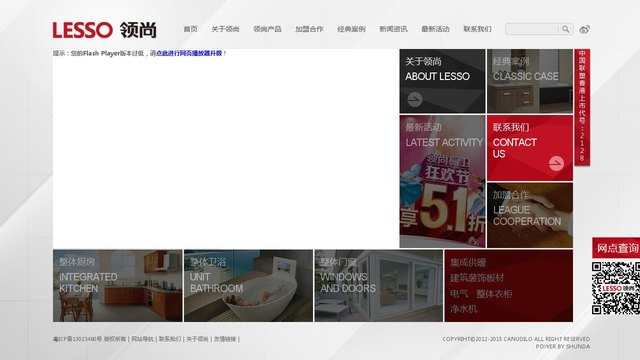The image size is (640, 360).
Task: Click the POWER BY SHUNDA text
Action: (x=563, y=347)
